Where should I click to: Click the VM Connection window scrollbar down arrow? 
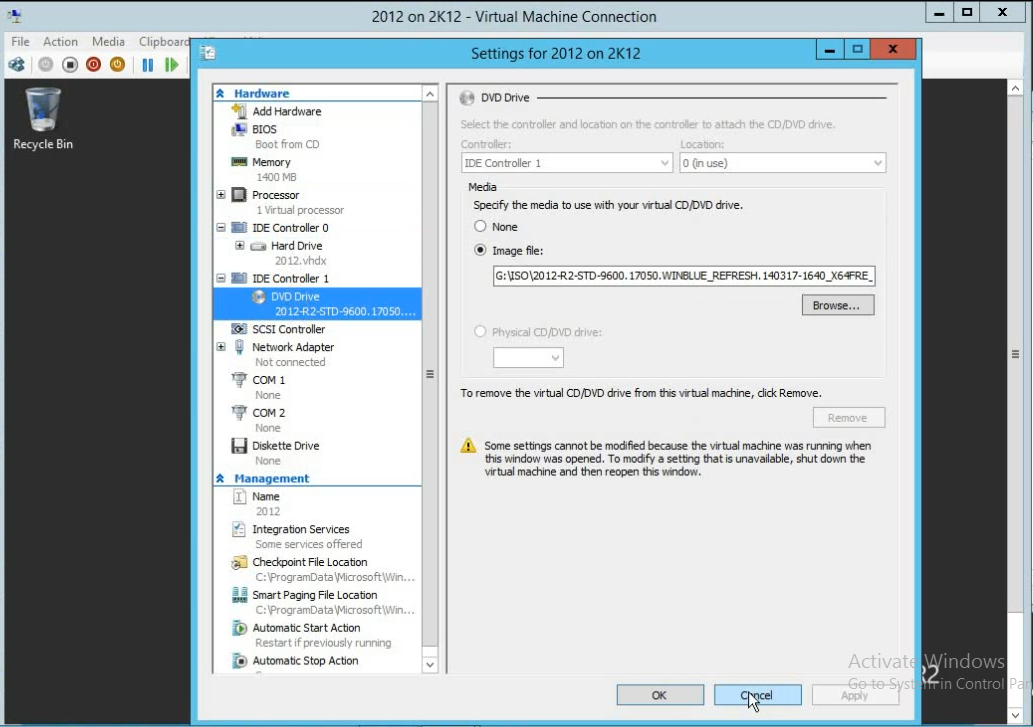point(1015,714)
